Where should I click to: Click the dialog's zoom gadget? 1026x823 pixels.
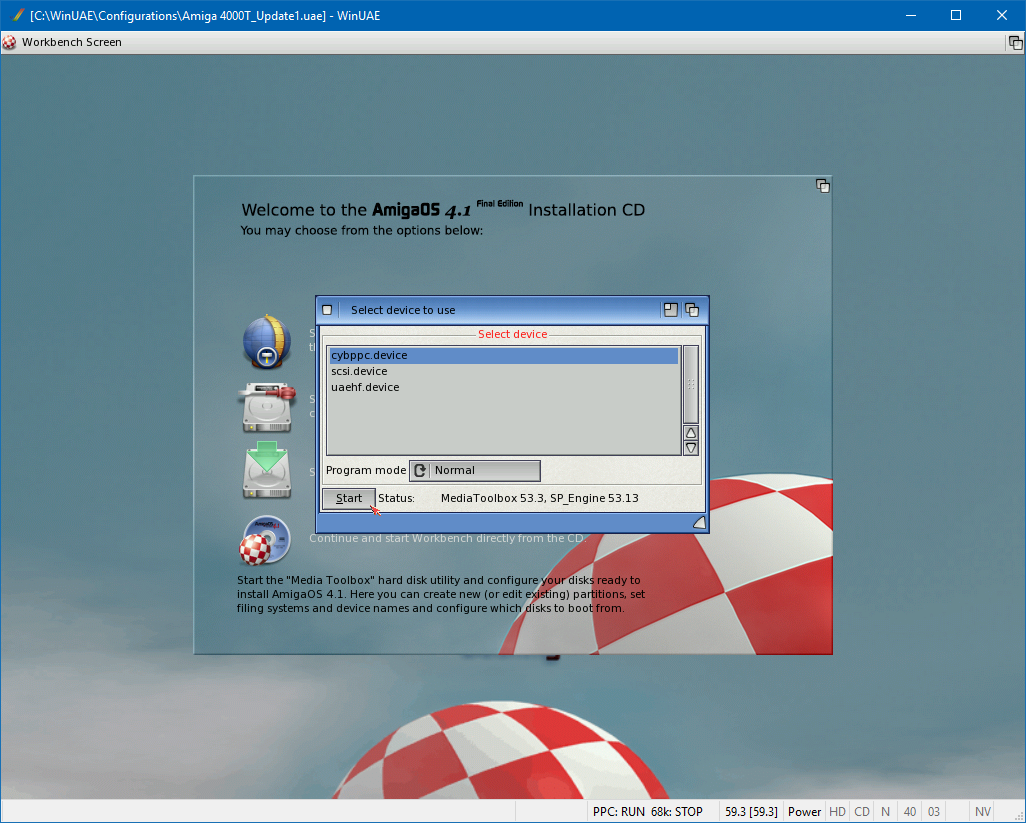pyautogui.click(x=671, y=310)
